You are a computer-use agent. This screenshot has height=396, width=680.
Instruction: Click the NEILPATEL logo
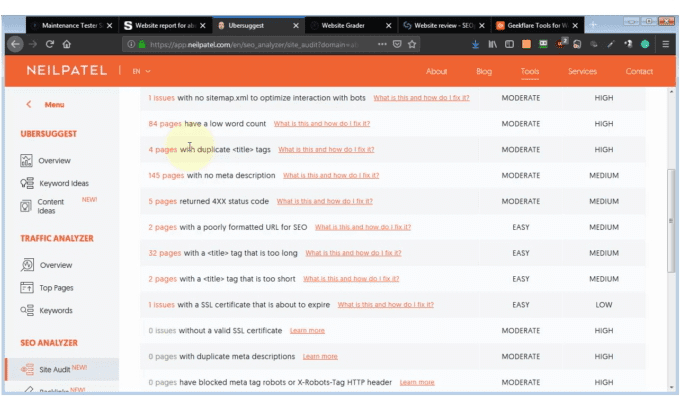point(66,70)
